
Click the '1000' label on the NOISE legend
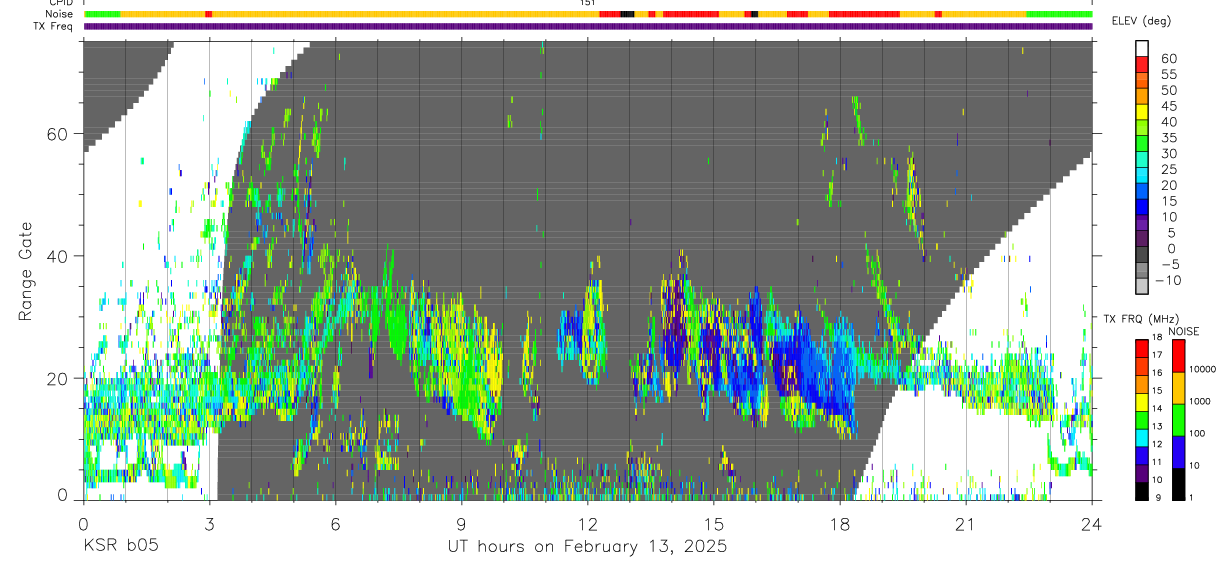(1200, 401)
